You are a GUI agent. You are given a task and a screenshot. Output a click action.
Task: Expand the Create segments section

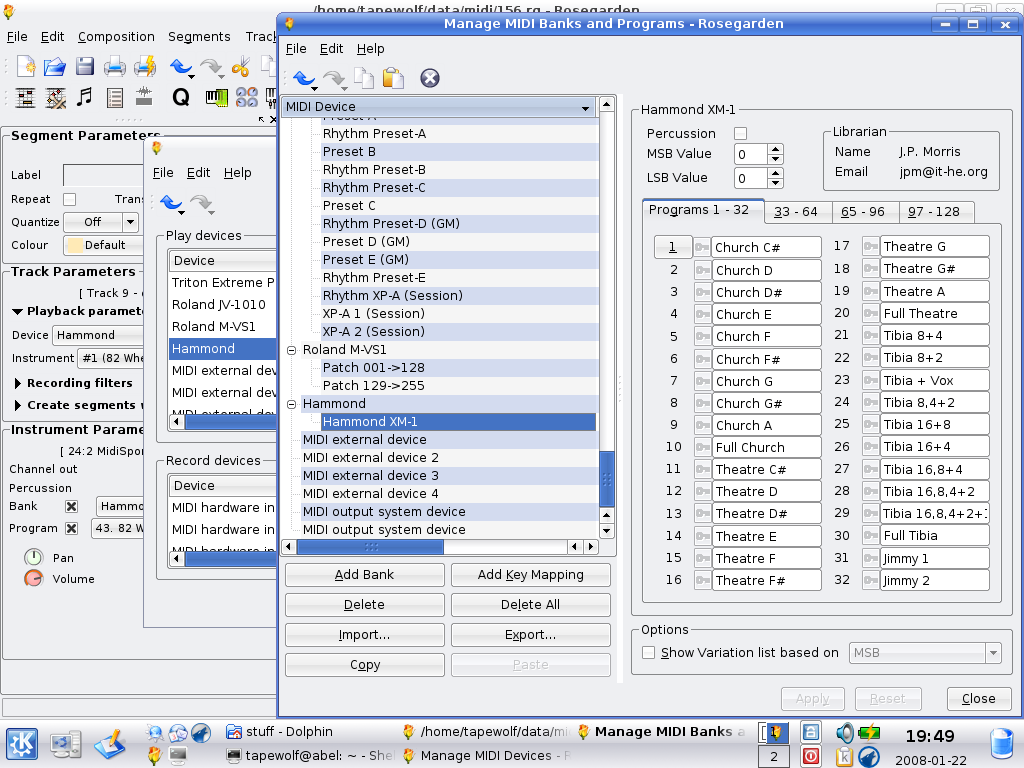tap(18, 406)
